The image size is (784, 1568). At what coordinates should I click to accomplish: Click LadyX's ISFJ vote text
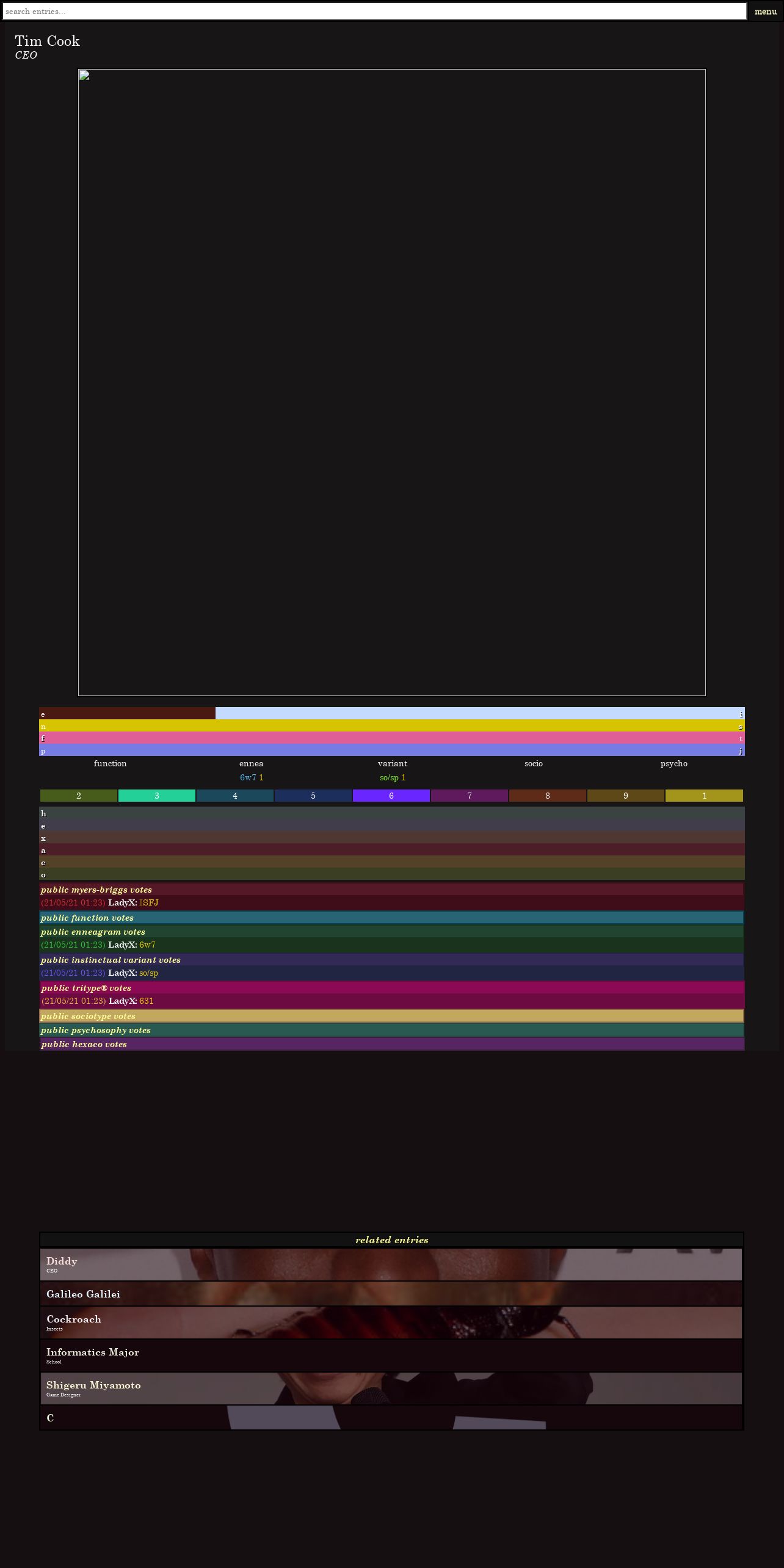pos(149,902)
